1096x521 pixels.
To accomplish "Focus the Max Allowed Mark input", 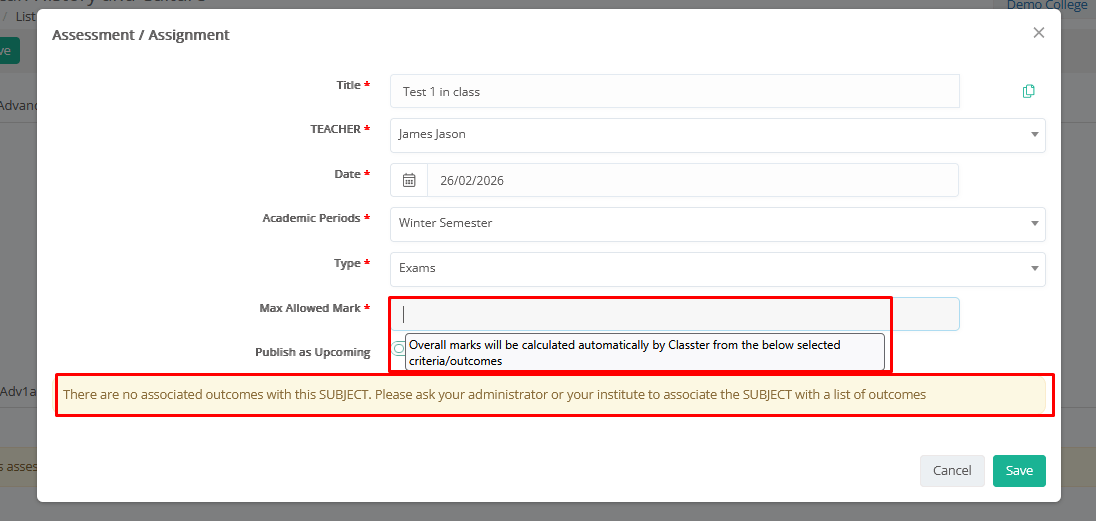I will coord(674,314).
